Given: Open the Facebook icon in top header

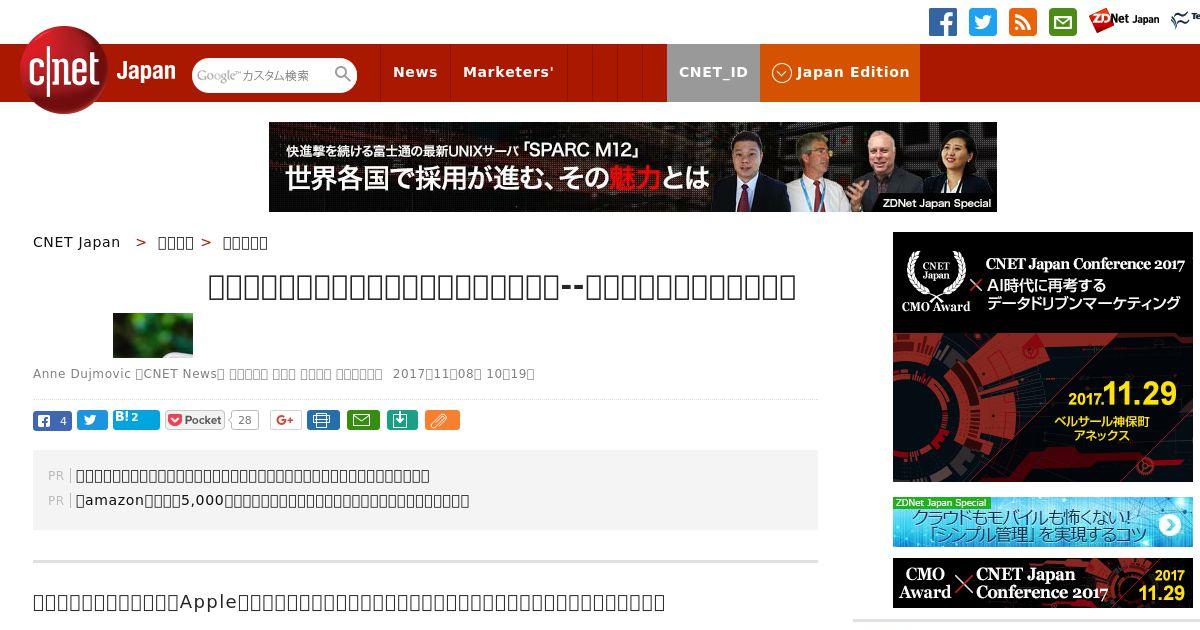Looking at the screenshot, I should pos(943,22).
